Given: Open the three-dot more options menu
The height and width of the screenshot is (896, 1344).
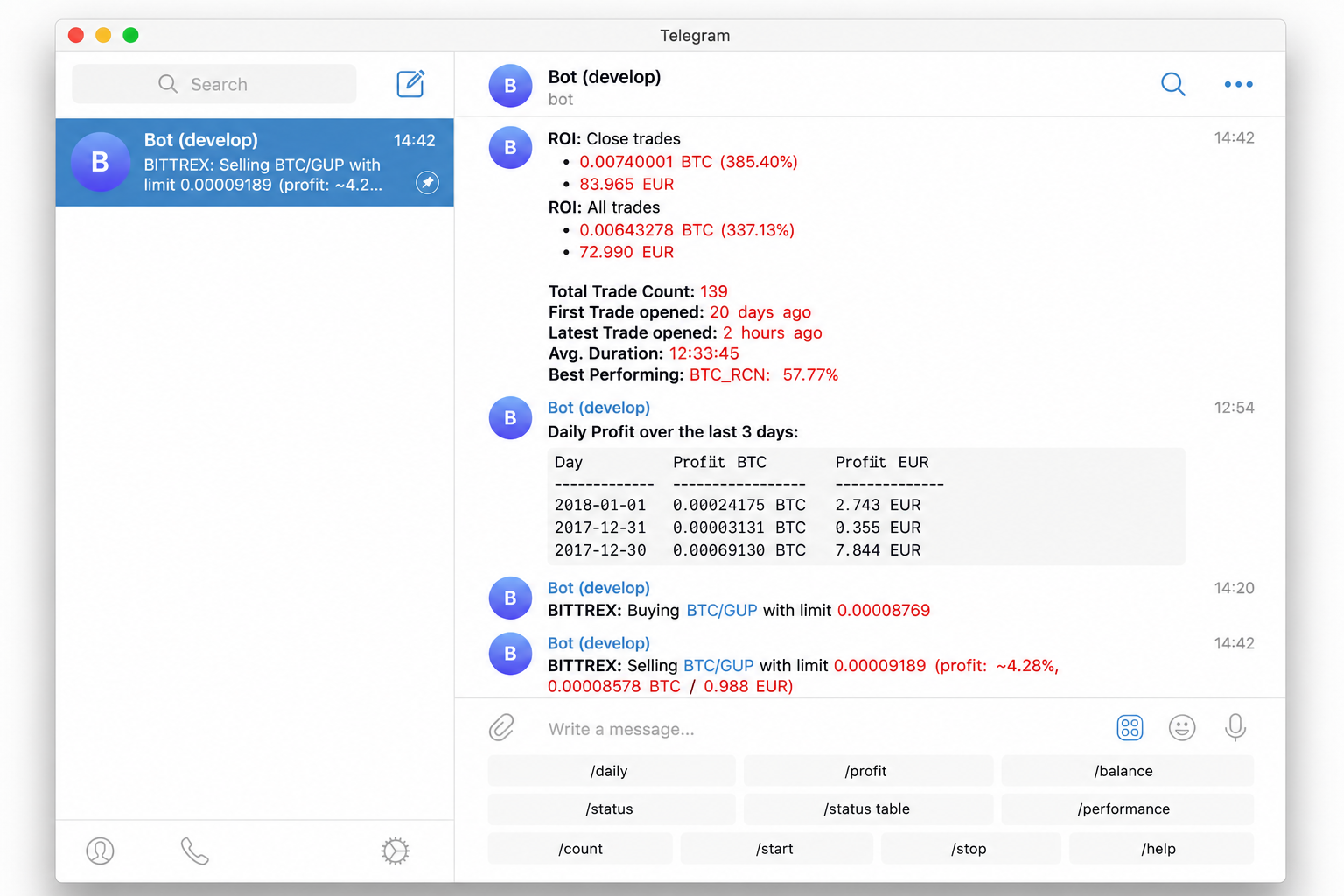Looking at the screenshot, I should [x=1238, y=84].
